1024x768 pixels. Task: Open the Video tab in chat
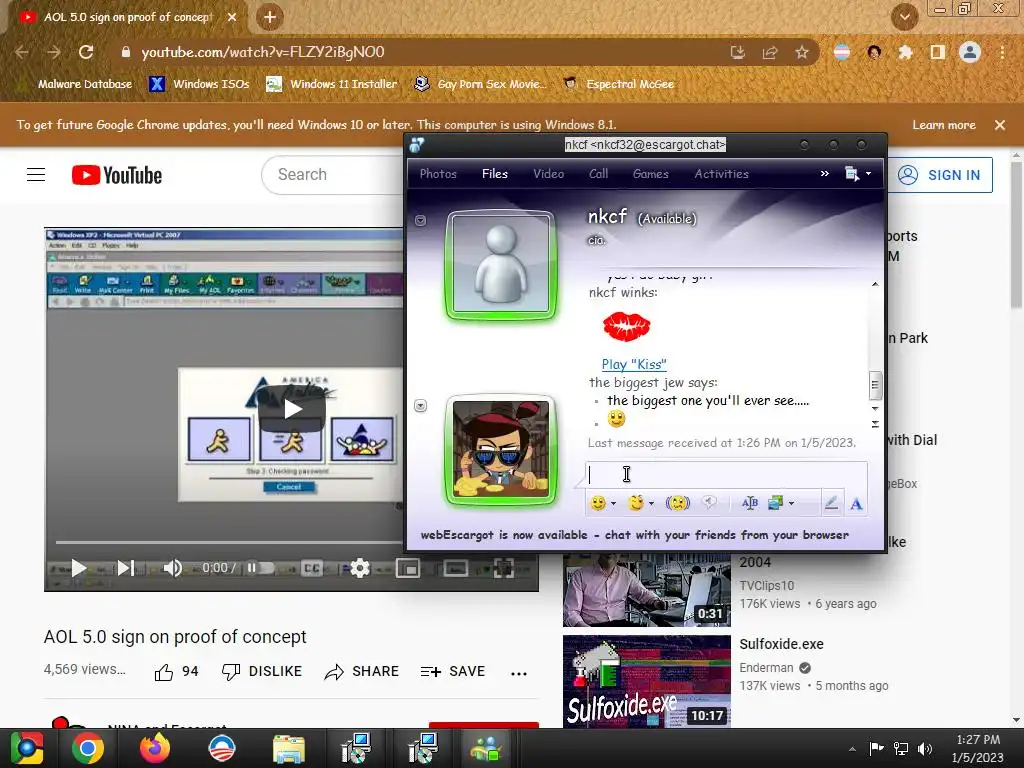(548, 174)
